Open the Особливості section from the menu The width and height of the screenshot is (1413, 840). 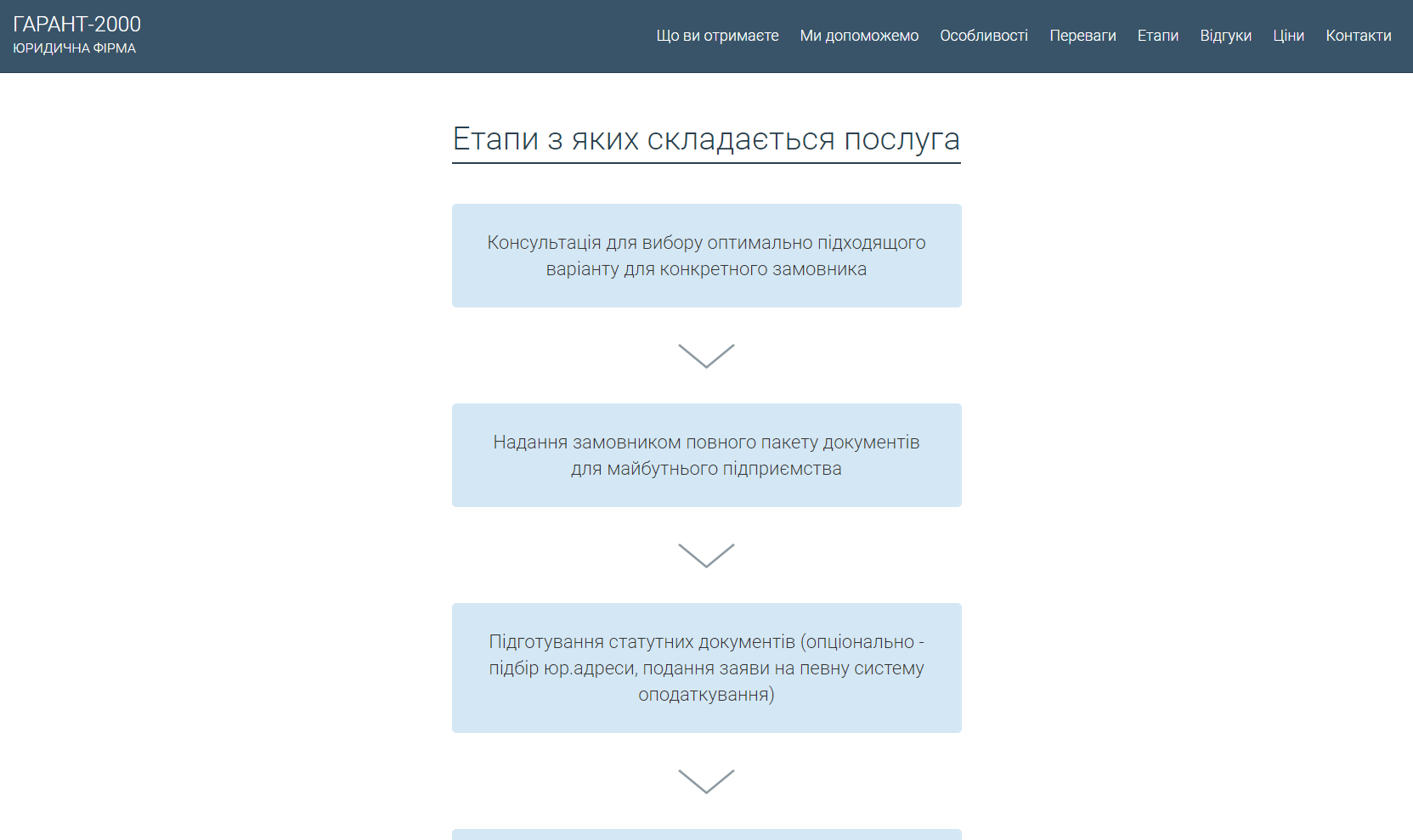pyautogui.click(x=984, y=36)
